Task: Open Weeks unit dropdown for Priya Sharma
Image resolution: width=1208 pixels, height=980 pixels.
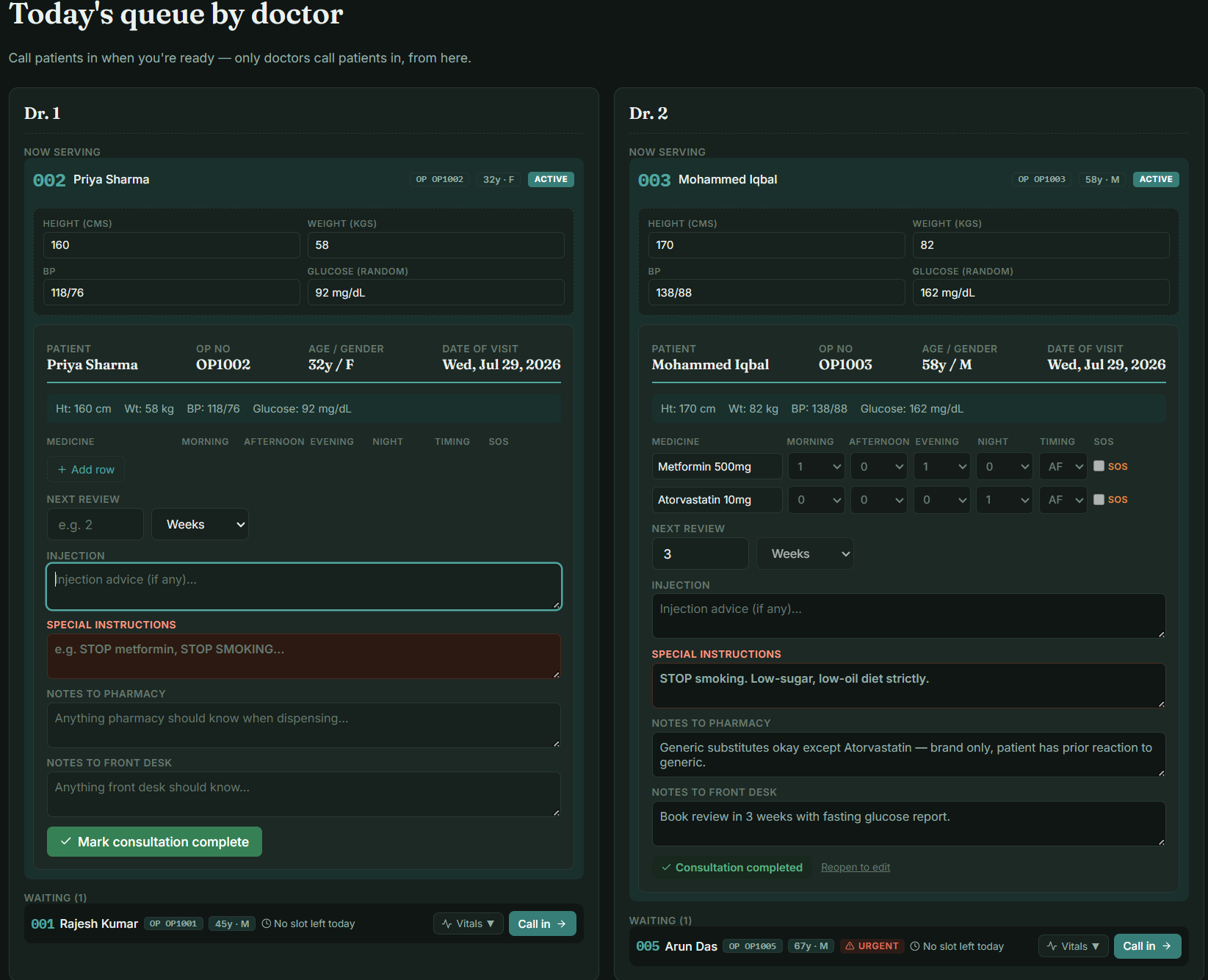Action: (200, 524)
